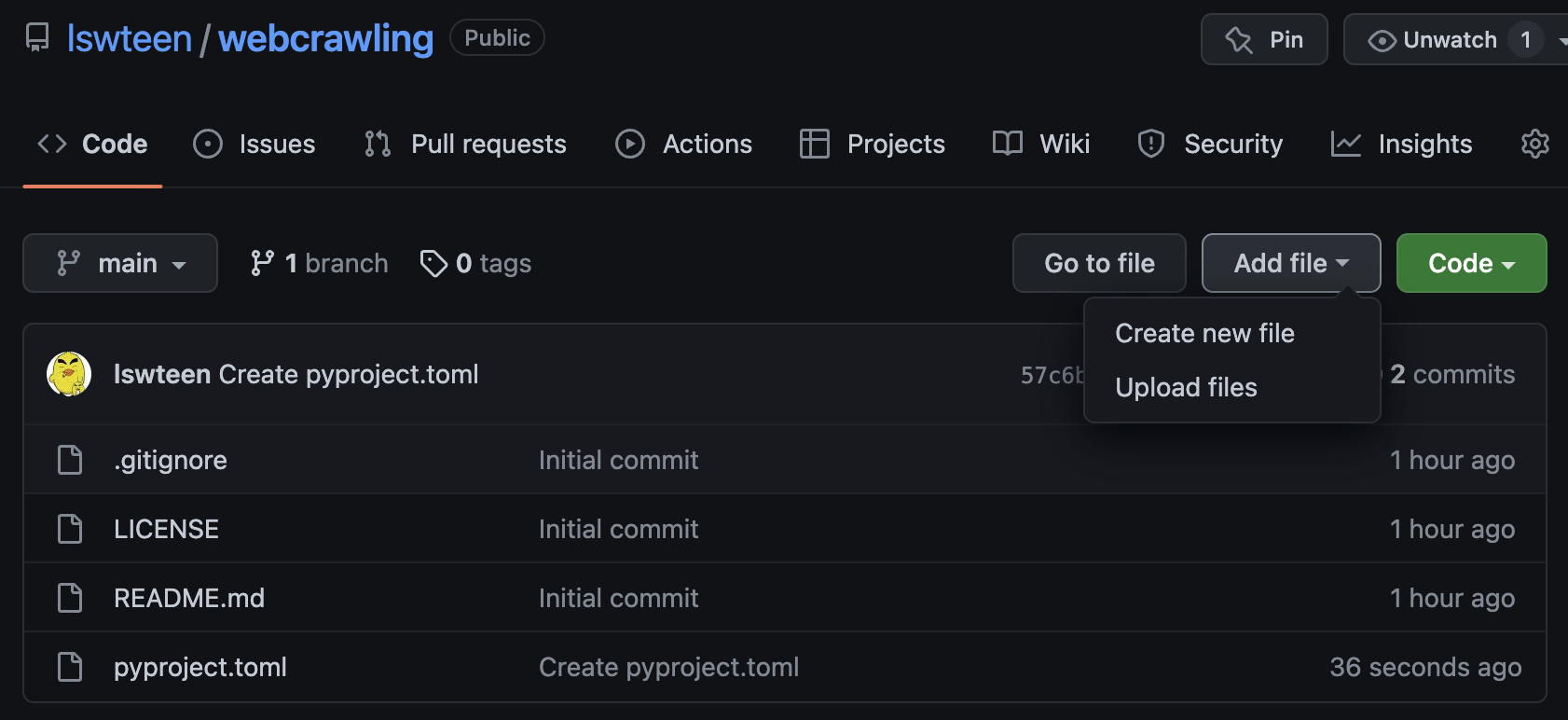Viewport: 1568px width, 720px height.
Task: Click the repository book icon beside lswteen
Action: coord(37,37)
